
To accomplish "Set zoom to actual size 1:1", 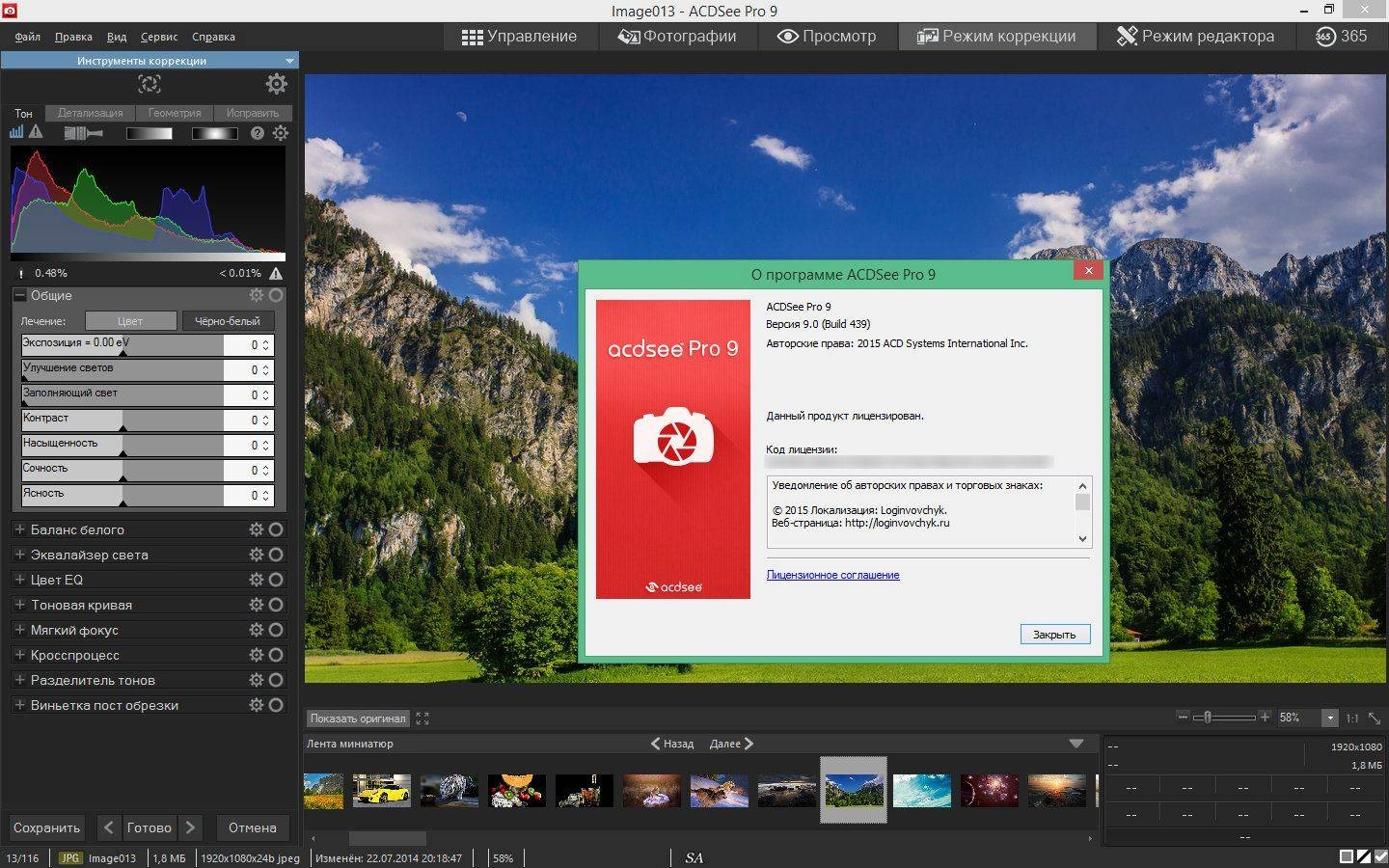I will tap(1352, 719).
